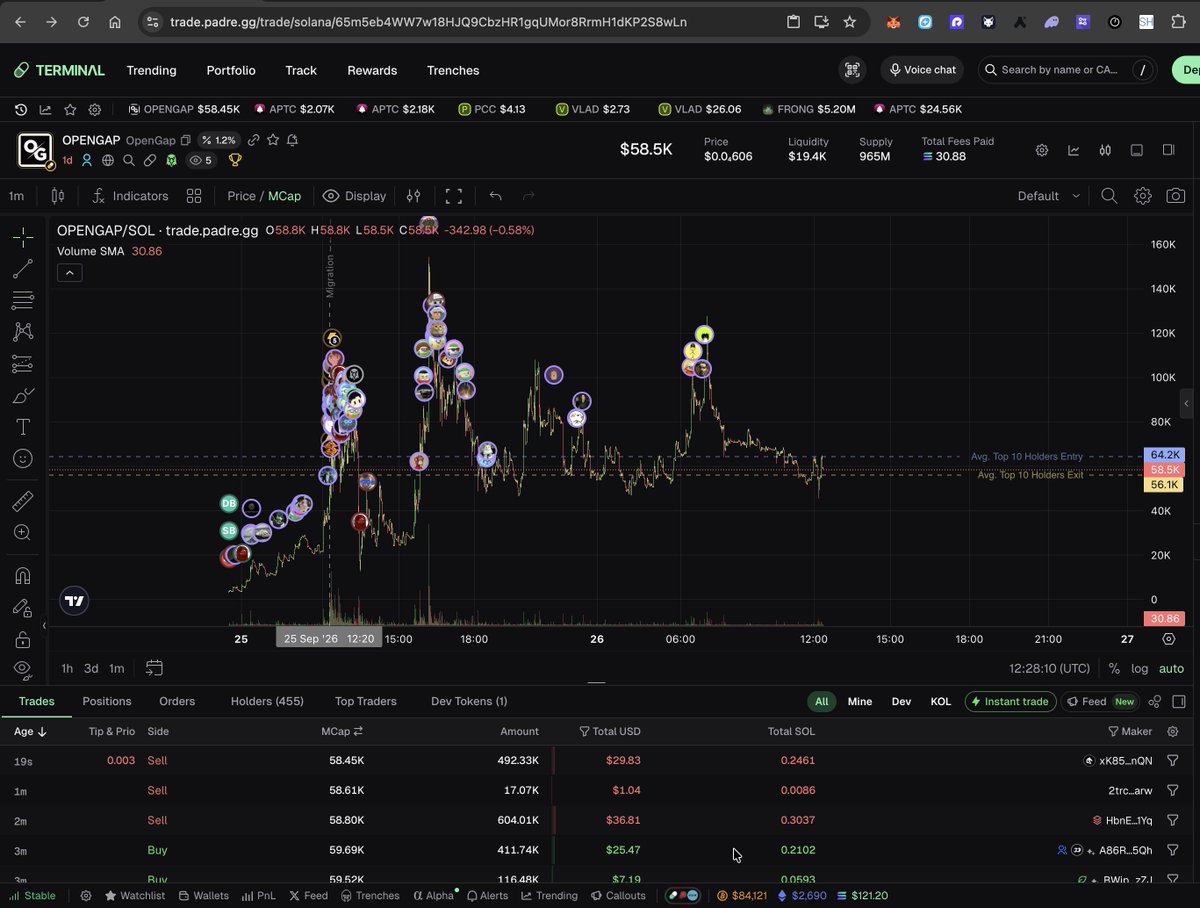The width and height of the screenshot is (1200, 908).
Task: Sort trades by Age column
Action: pyautogui.click(x=30, y=732)
